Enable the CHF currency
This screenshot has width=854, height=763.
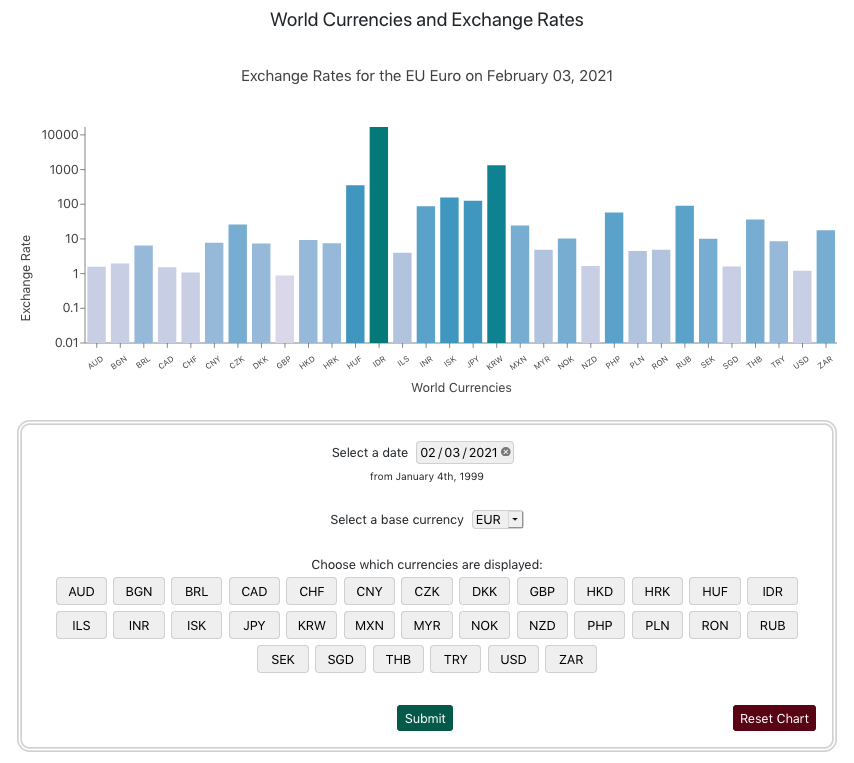tap(311, 591)
